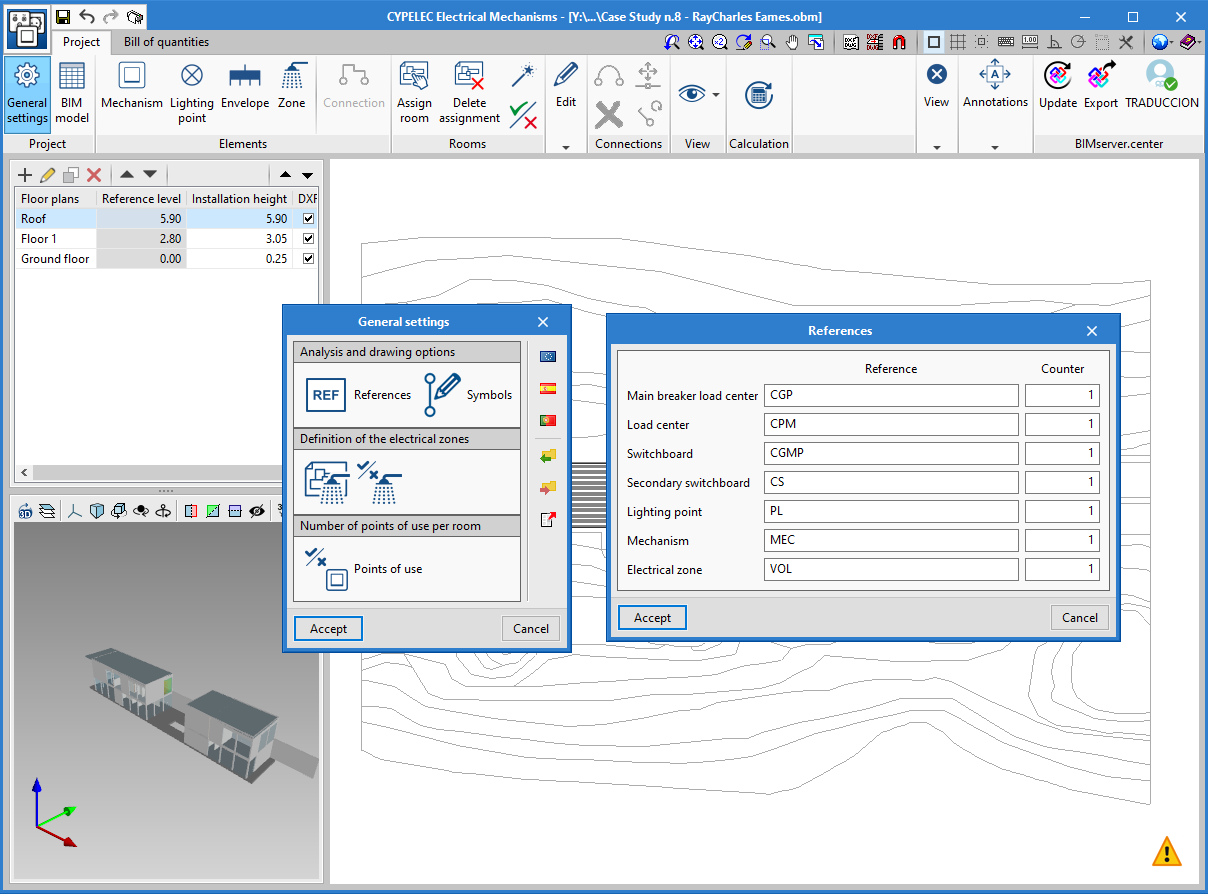
Task: Select the Mechanism element tool
Action: [x=132, y=85]
